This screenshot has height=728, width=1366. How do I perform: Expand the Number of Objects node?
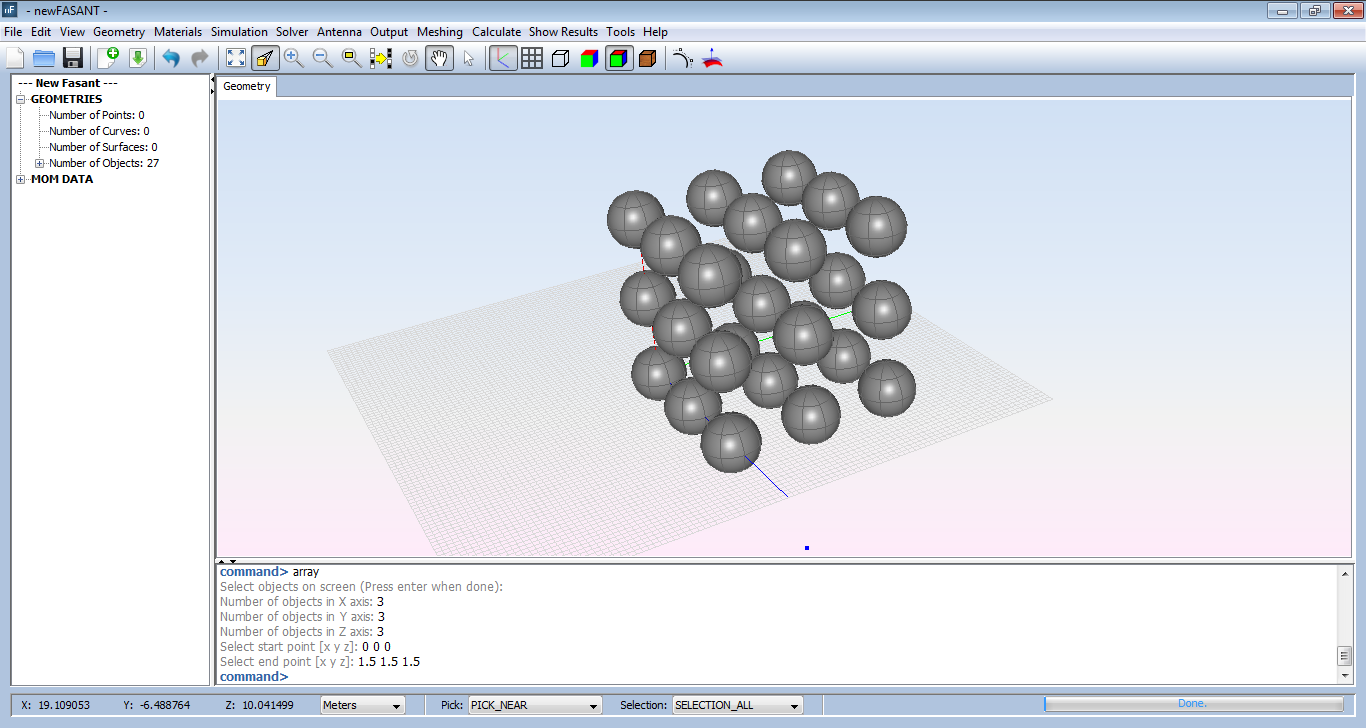[40, 163]
